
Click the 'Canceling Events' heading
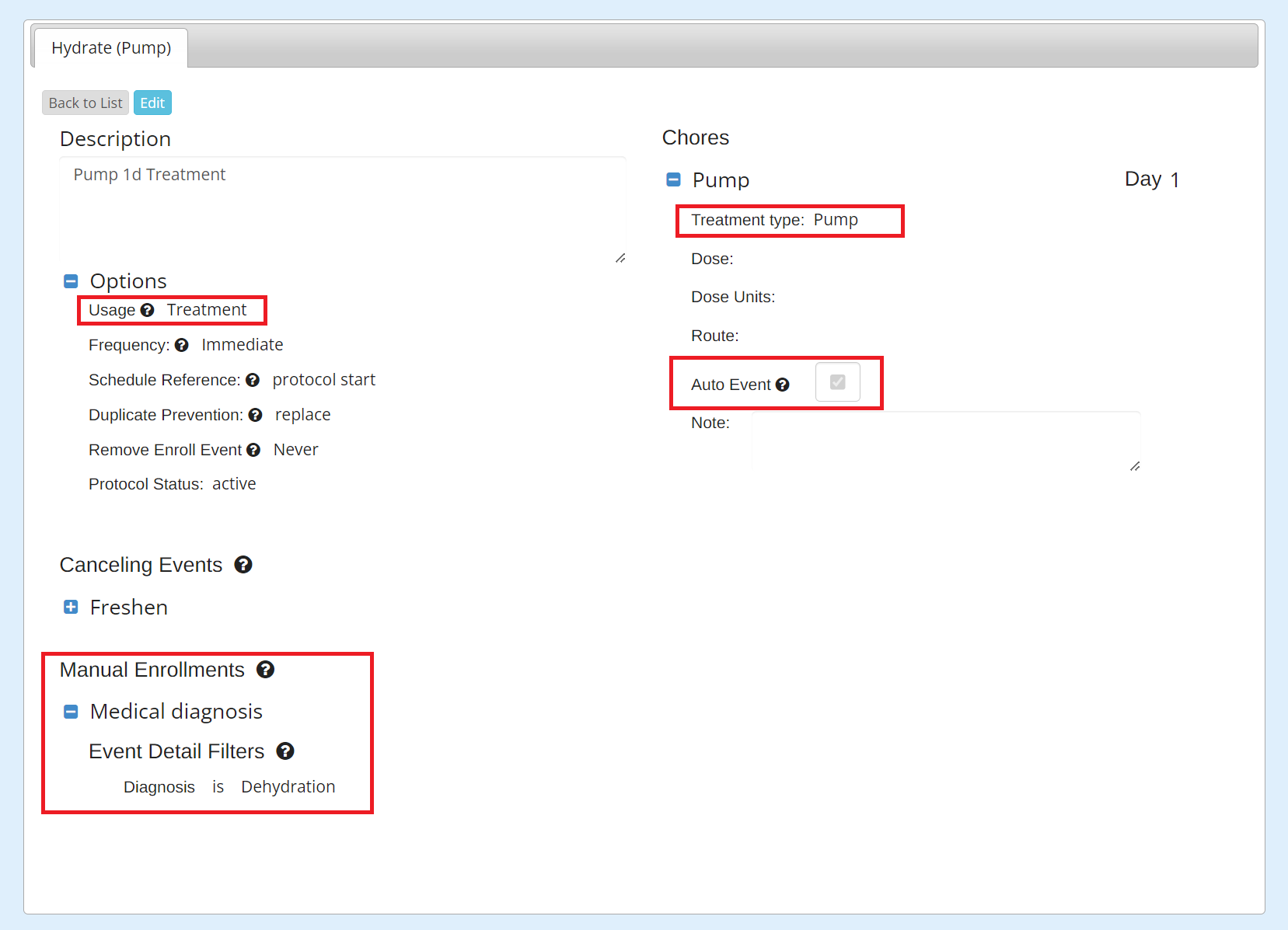point(141,565)
